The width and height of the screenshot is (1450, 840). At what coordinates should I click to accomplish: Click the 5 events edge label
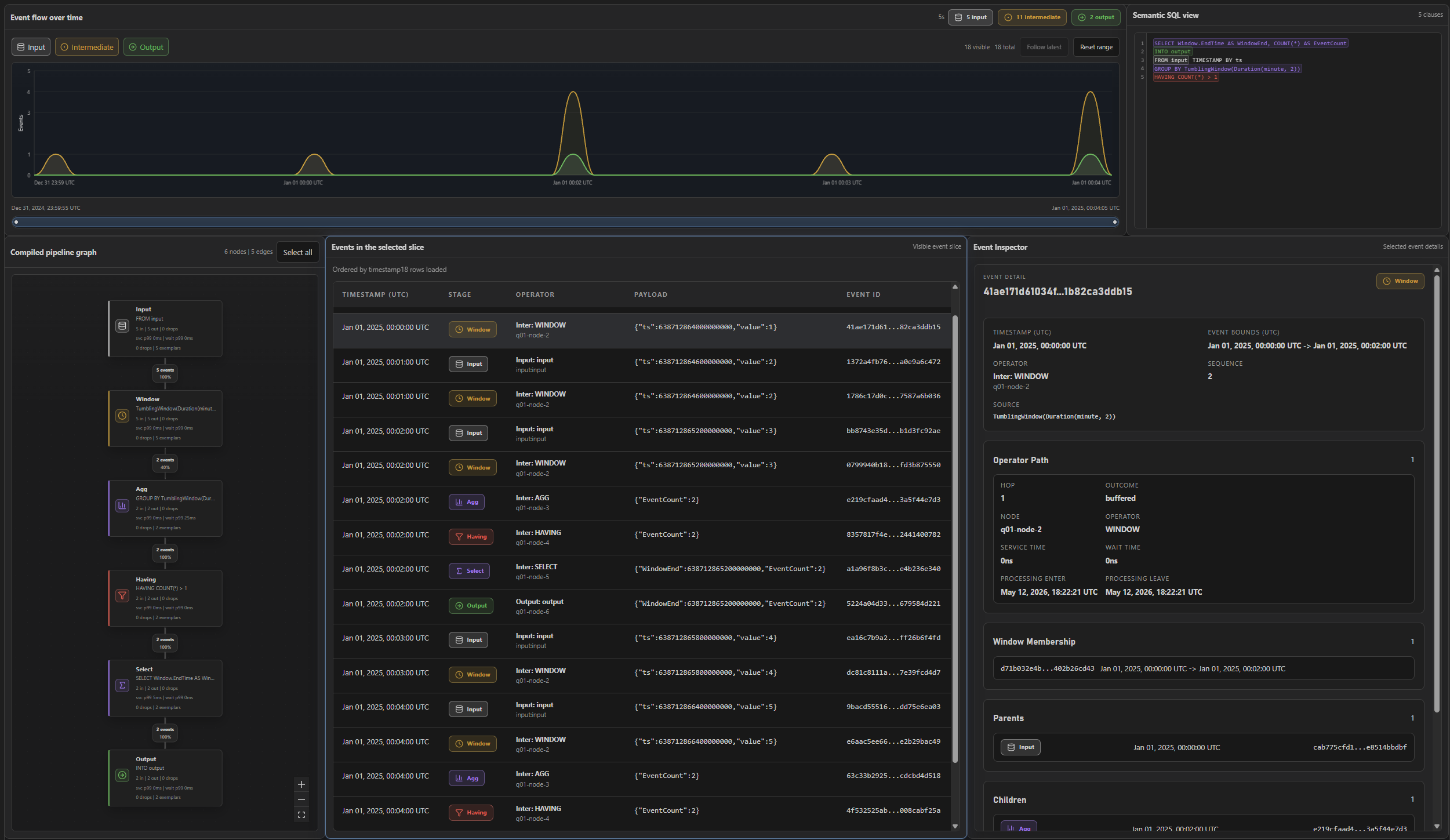point(165,373)
